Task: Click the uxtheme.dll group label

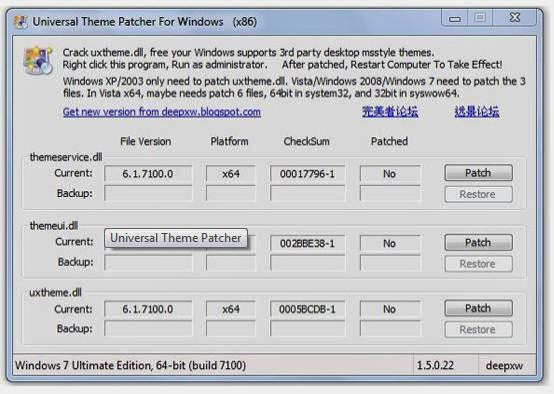Action: (x=55, y=292)
